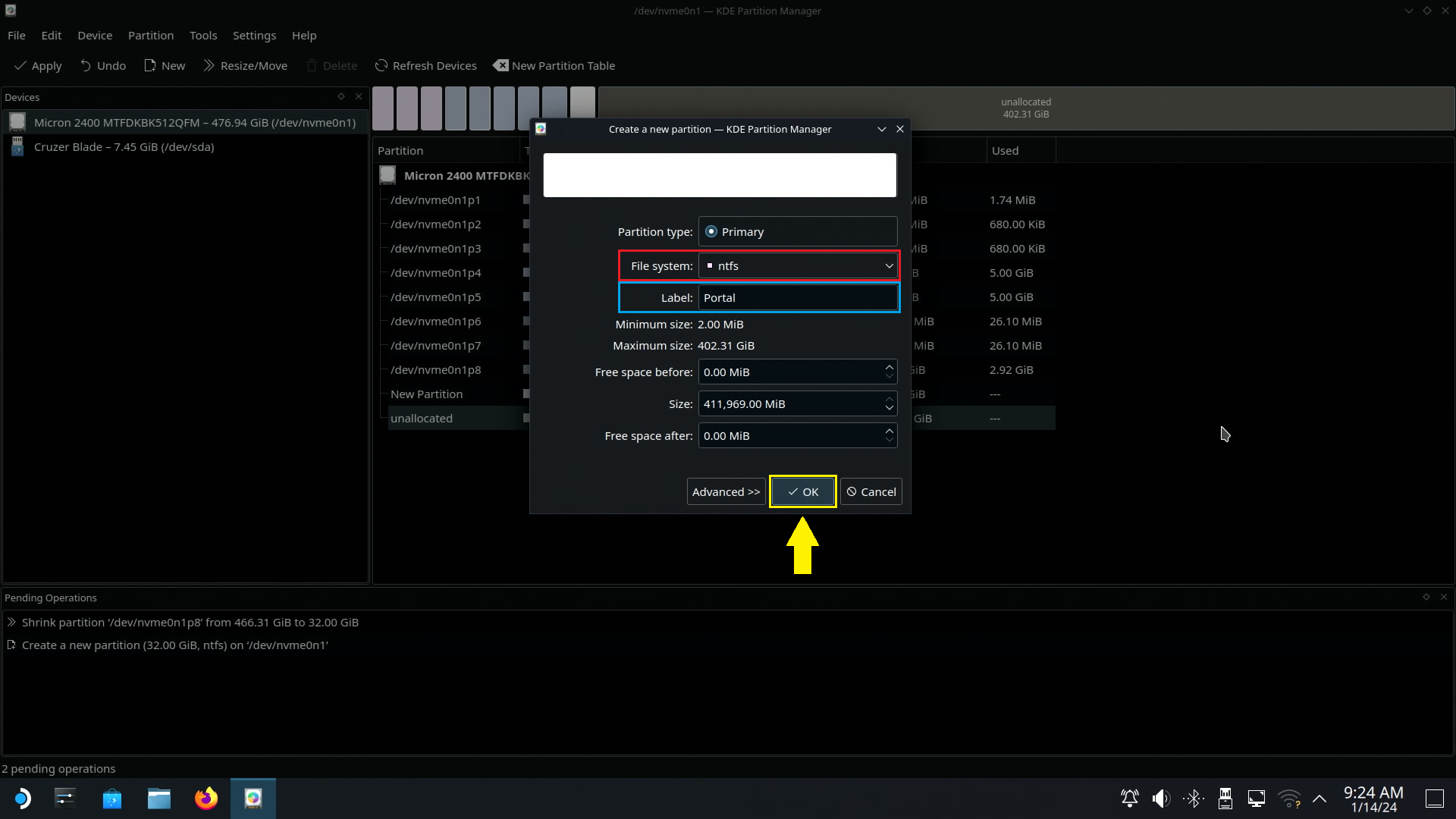This screenshot has width=1456, height=819.
Task: Expand Advanced options in dialog
Action: point(726,492)
